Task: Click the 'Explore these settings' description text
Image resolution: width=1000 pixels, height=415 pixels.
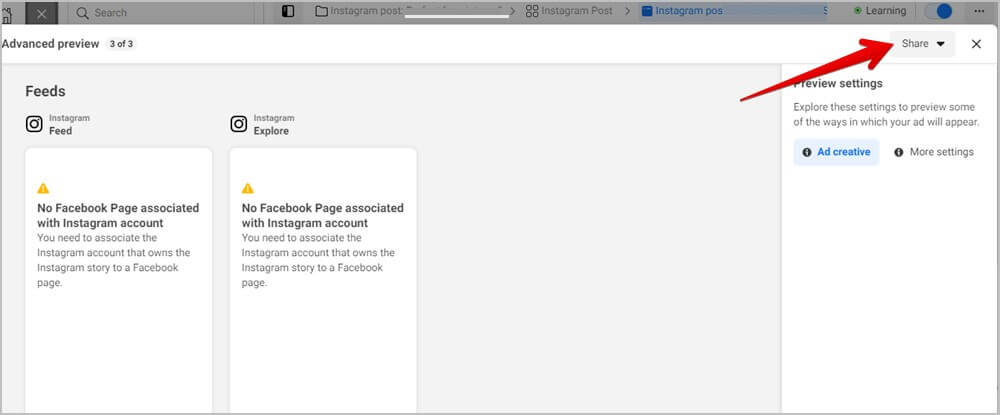Action: click(886, 115)
